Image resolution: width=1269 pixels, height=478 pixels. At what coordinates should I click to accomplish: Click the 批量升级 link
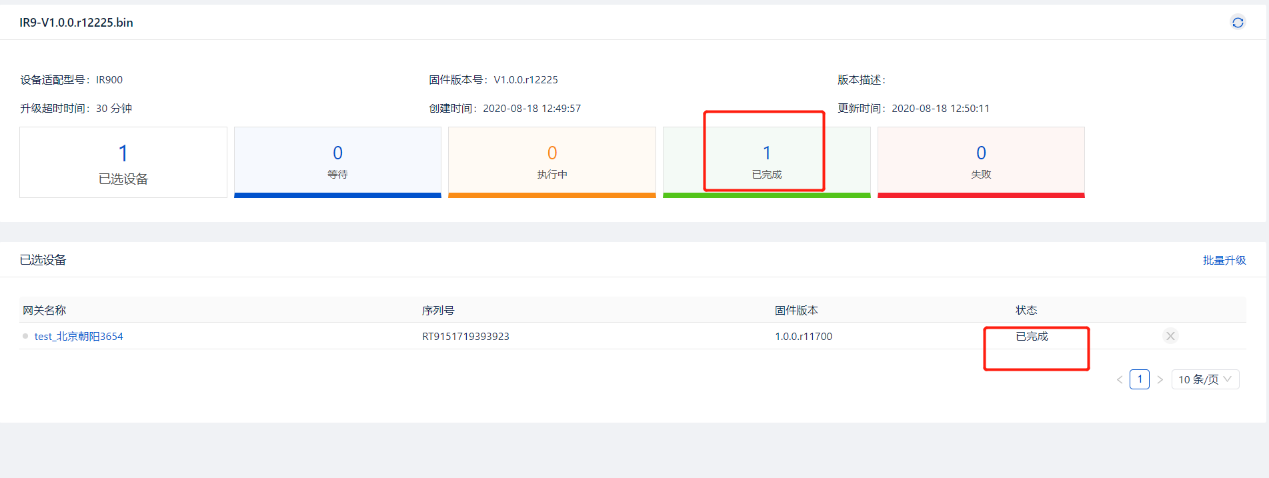[x=1224, y=260]
